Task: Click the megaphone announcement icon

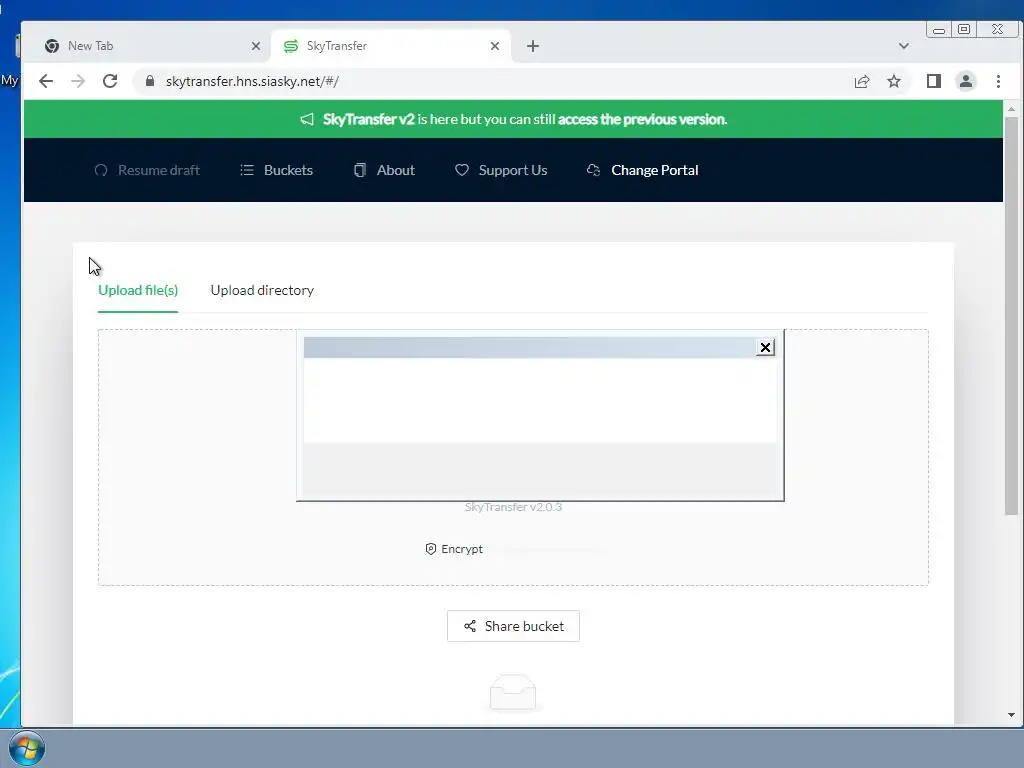Action: (307, 119)
